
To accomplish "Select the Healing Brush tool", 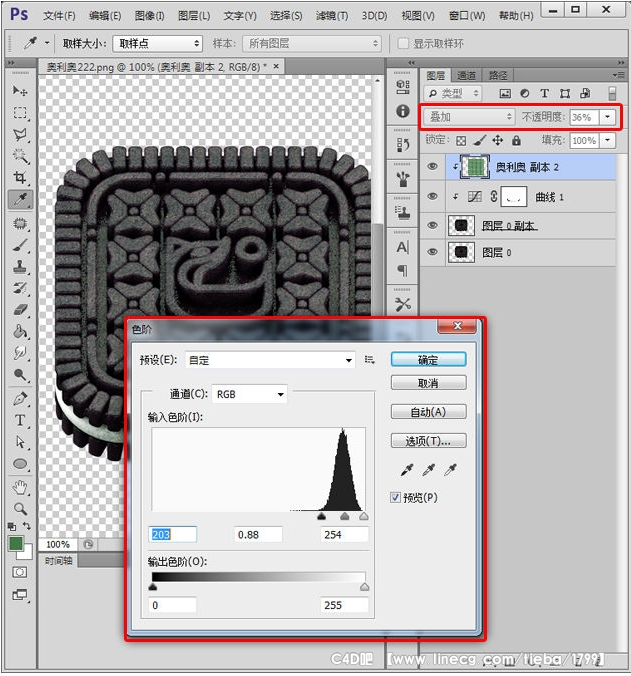I will [20, 223].
